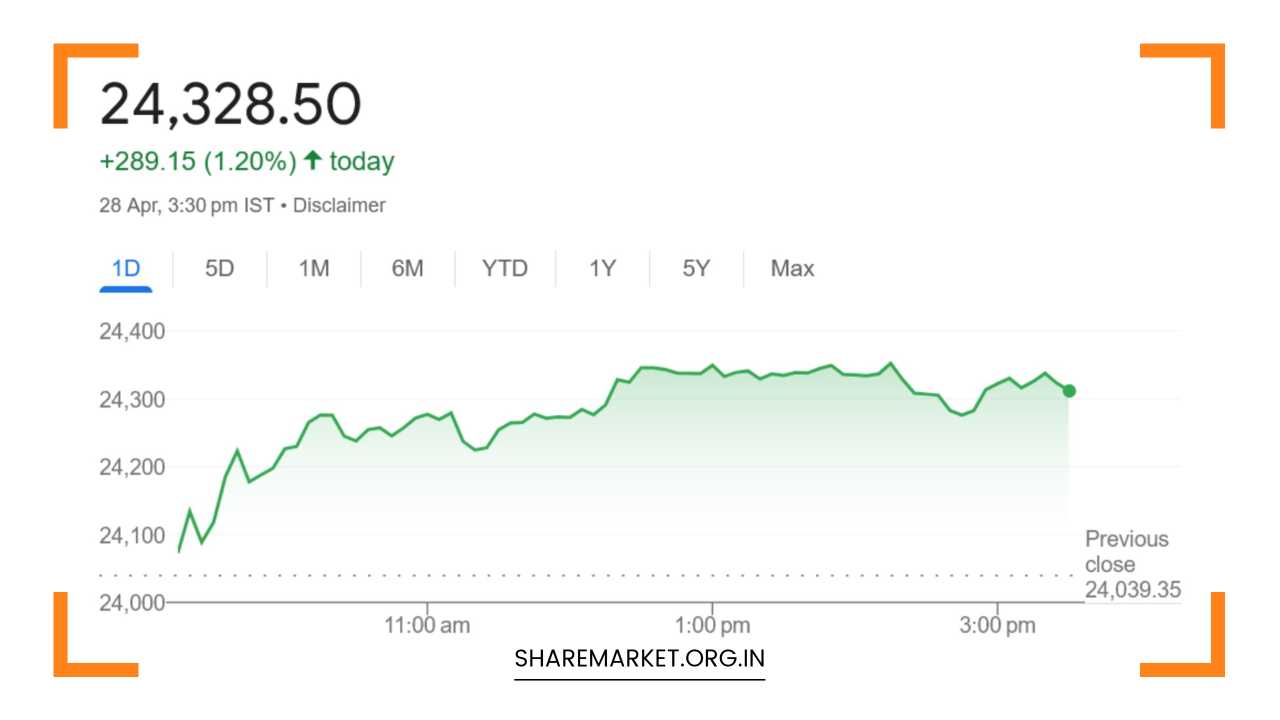The width and height of the screenshot is (1280, 720).
Task: Click the +289.15 (1.20%) change text
Action: point(198,161)
